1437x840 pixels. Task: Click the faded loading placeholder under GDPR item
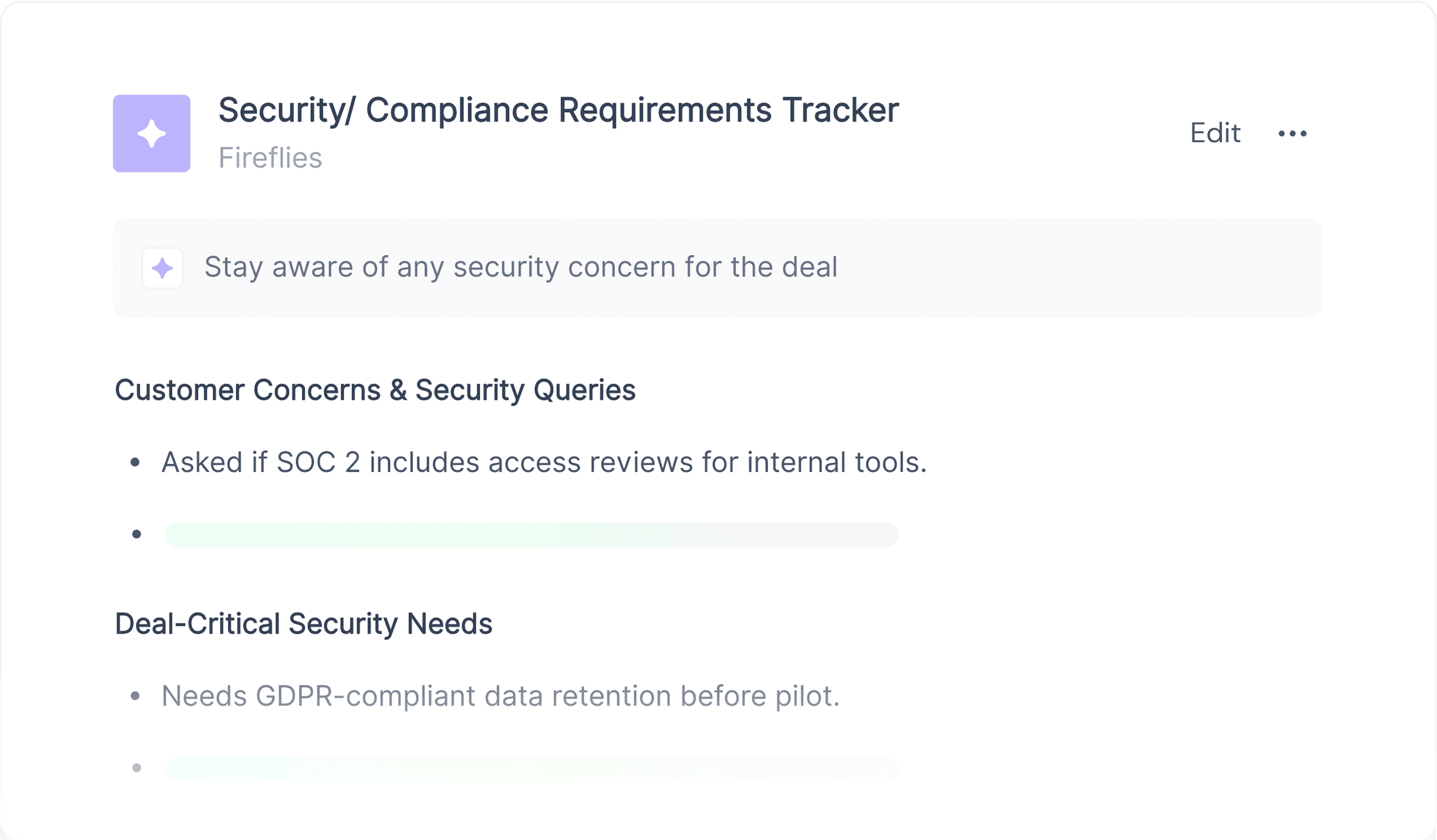[532, 769]
